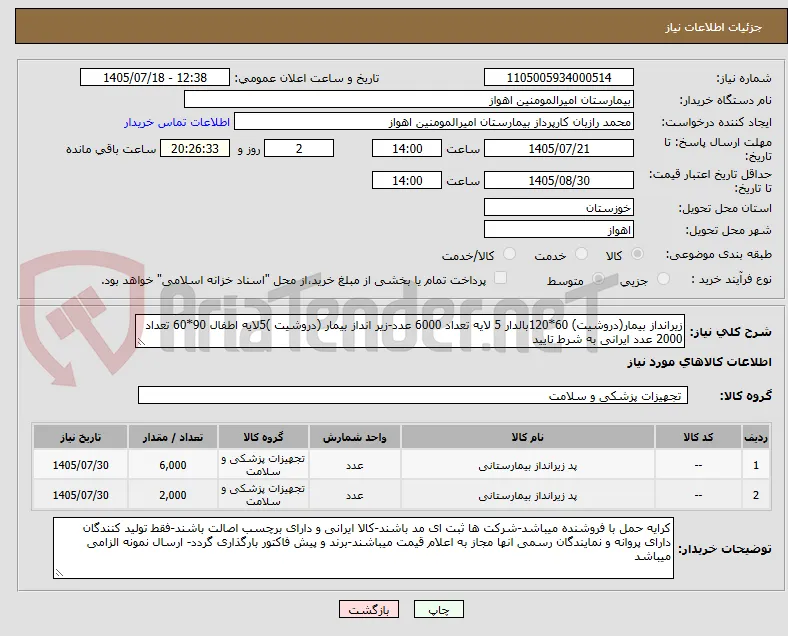Click the response deadline date 1405/07/21
This screenshot has width=788, height=636.
coord(559,148)
